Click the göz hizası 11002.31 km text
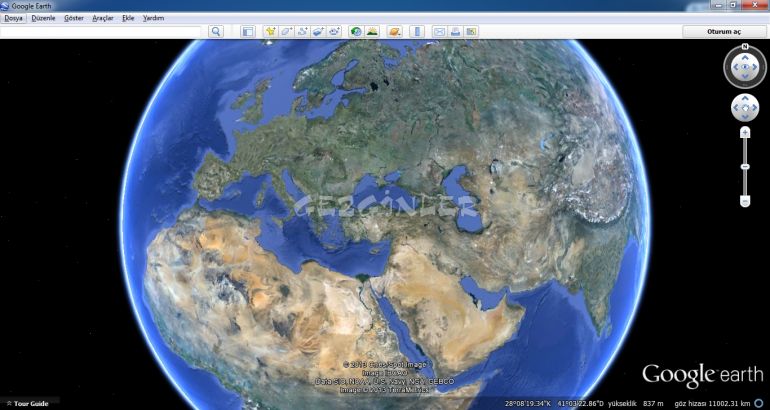This screenshot has width=770, height=410. pos(712,404)
